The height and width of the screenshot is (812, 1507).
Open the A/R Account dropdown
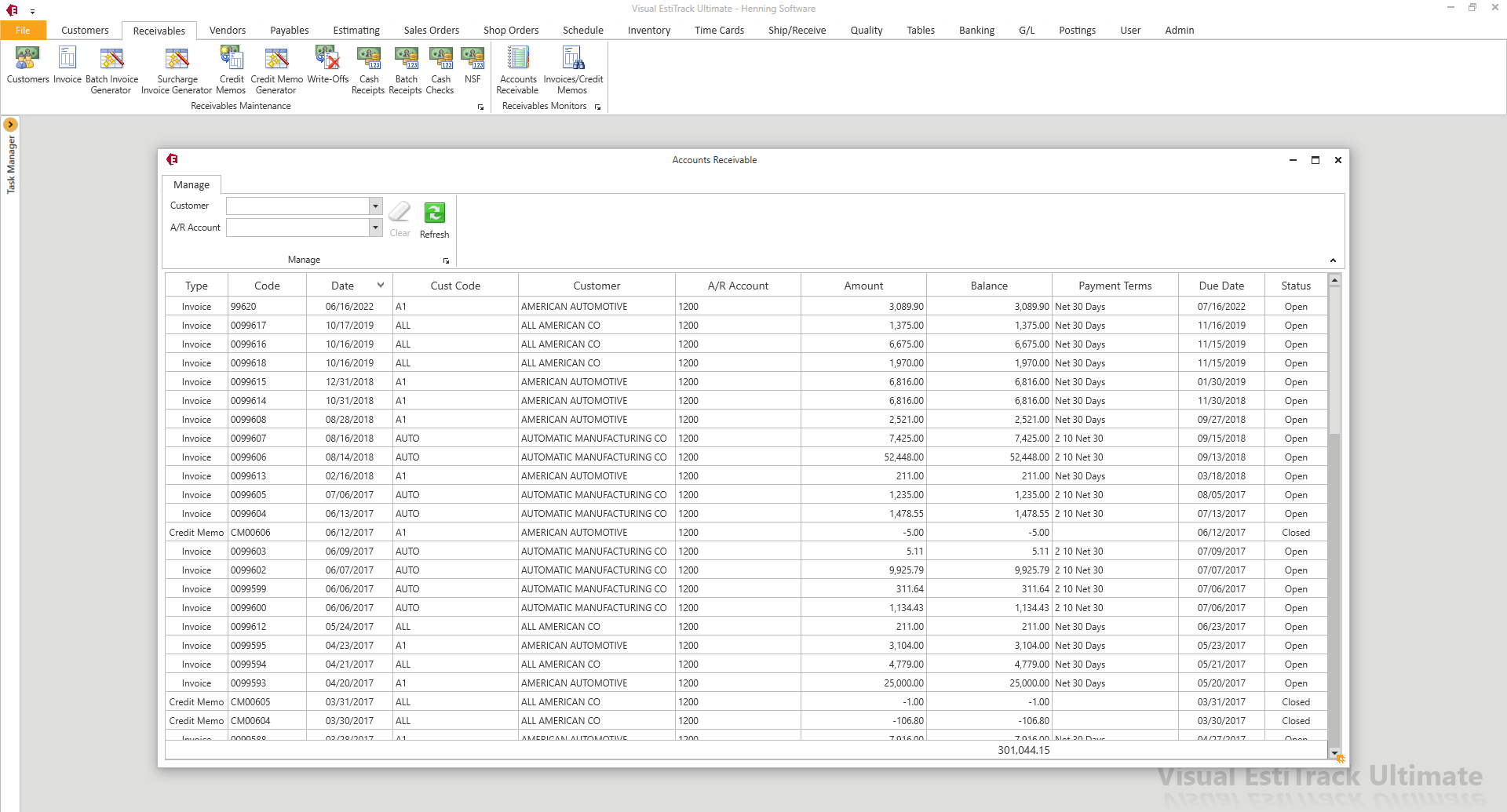click(x=375, y=228)
